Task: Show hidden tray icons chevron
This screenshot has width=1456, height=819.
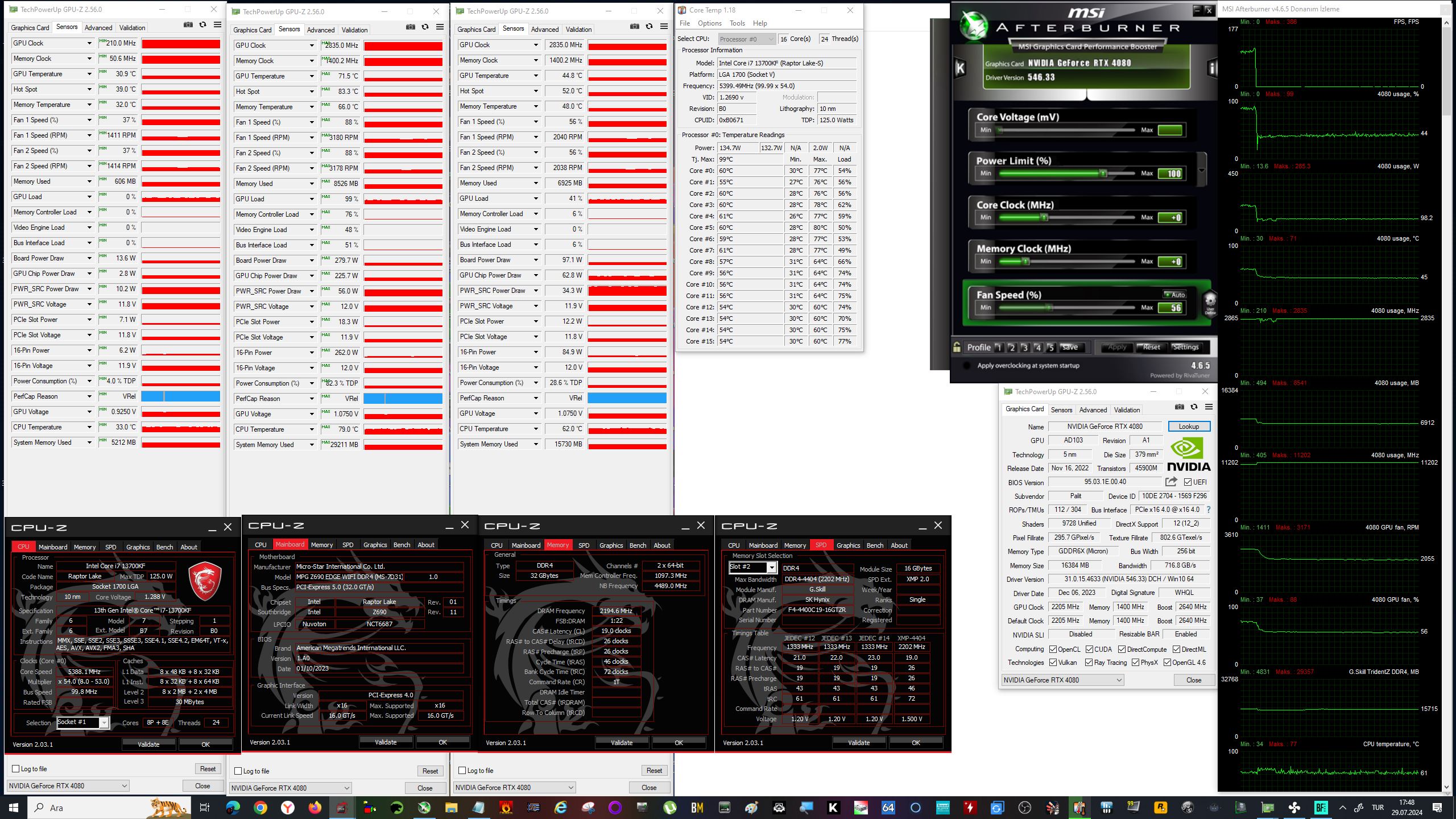Action: tap(1342, 807)
